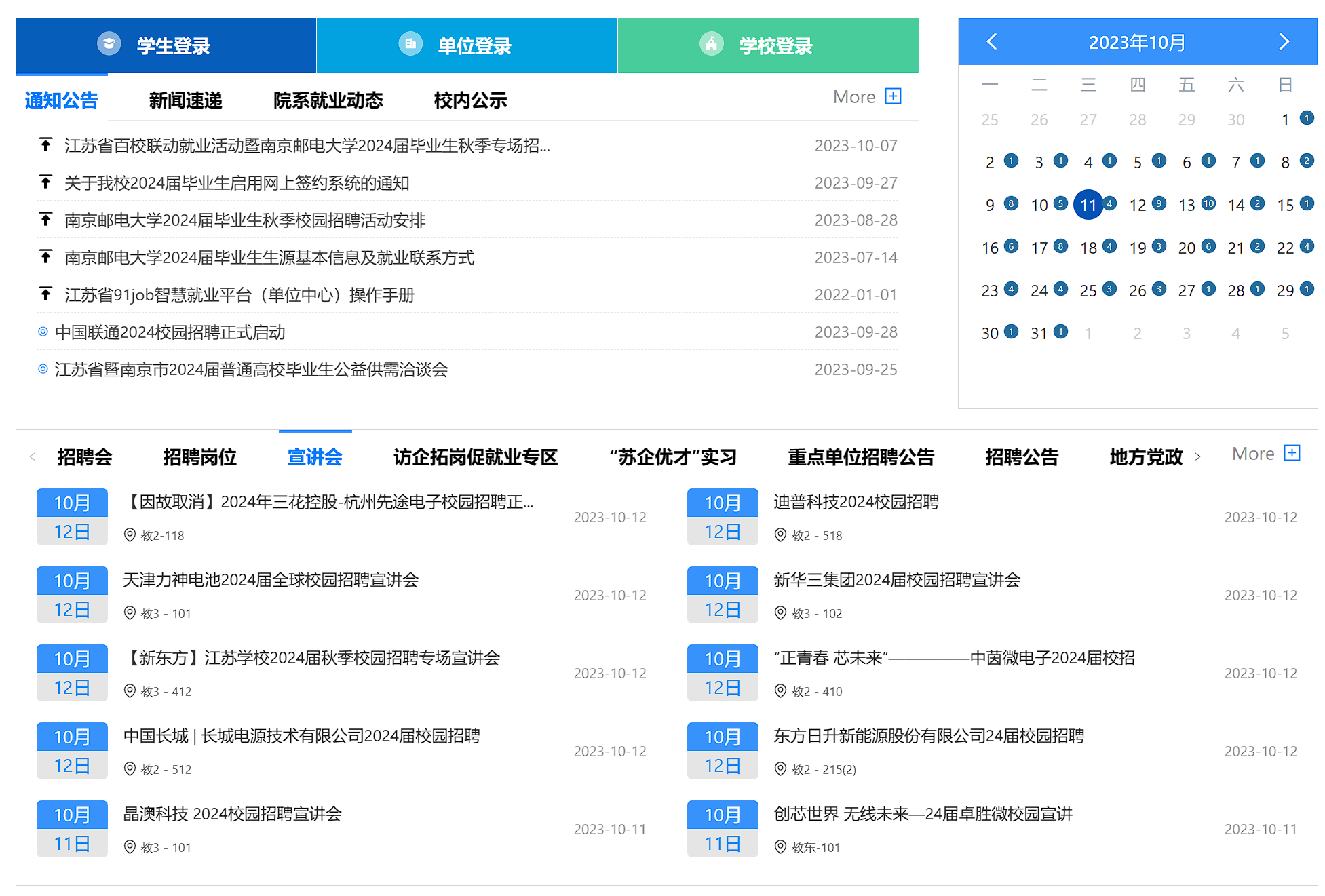Select 院系就业动态 tab
This screenshot has width=1325, height=896.
[x=328, y=100]
